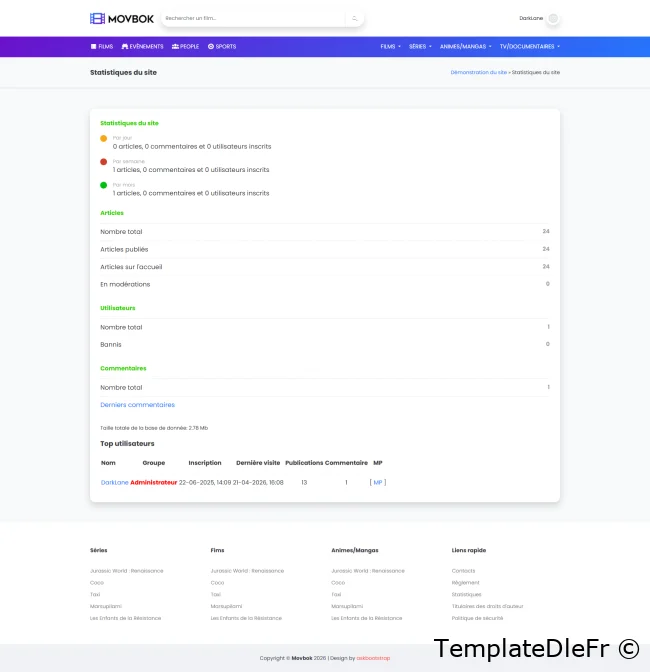650x672 pixels.
Task: Click the red 'Par semaine' indicator dot
Action: click(103, 162)
